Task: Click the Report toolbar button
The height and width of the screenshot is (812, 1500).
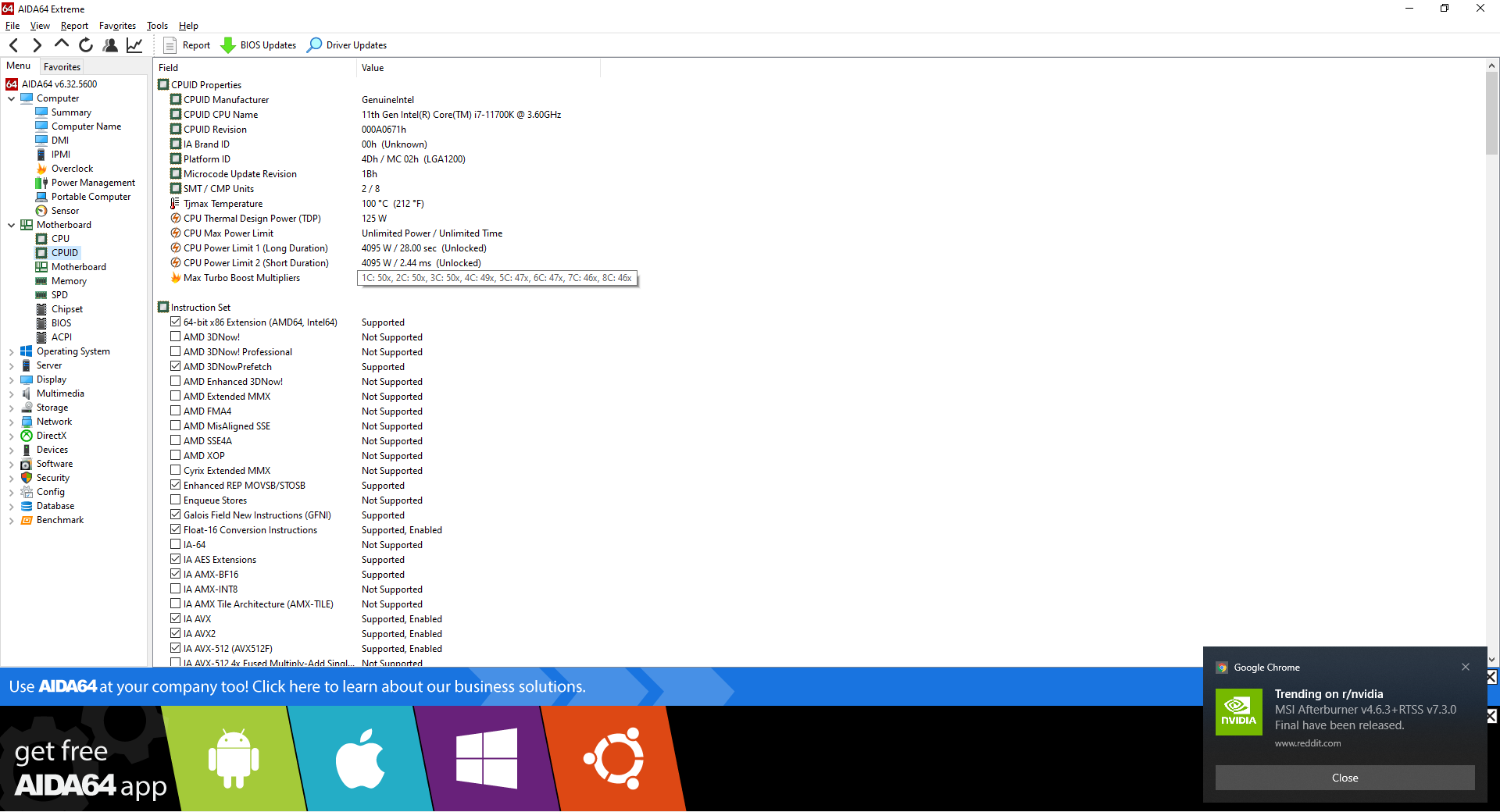Action: [x=187, y=45]
